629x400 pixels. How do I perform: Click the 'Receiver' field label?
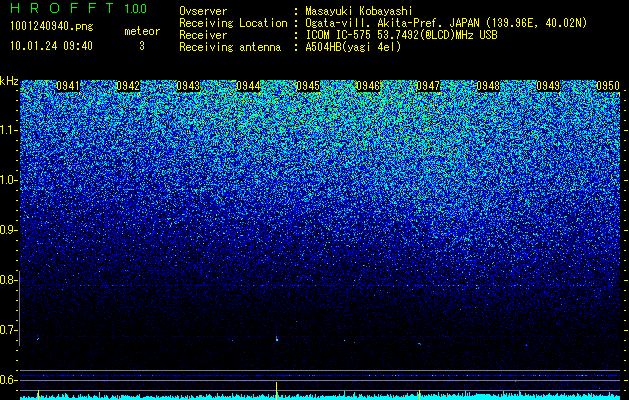point(203,35)
